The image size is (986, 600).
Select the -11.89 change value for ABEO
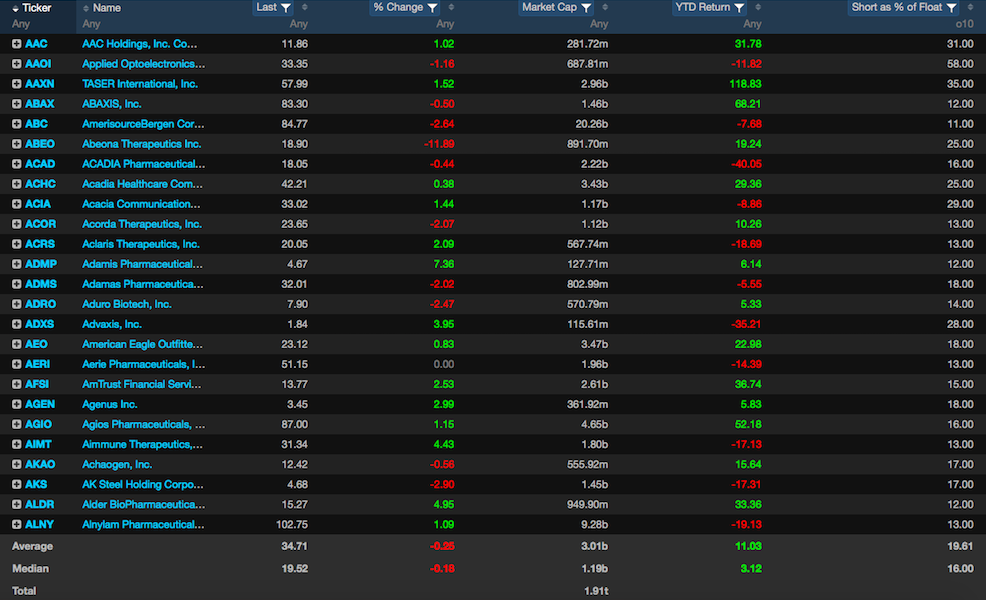tap(439, 144)
